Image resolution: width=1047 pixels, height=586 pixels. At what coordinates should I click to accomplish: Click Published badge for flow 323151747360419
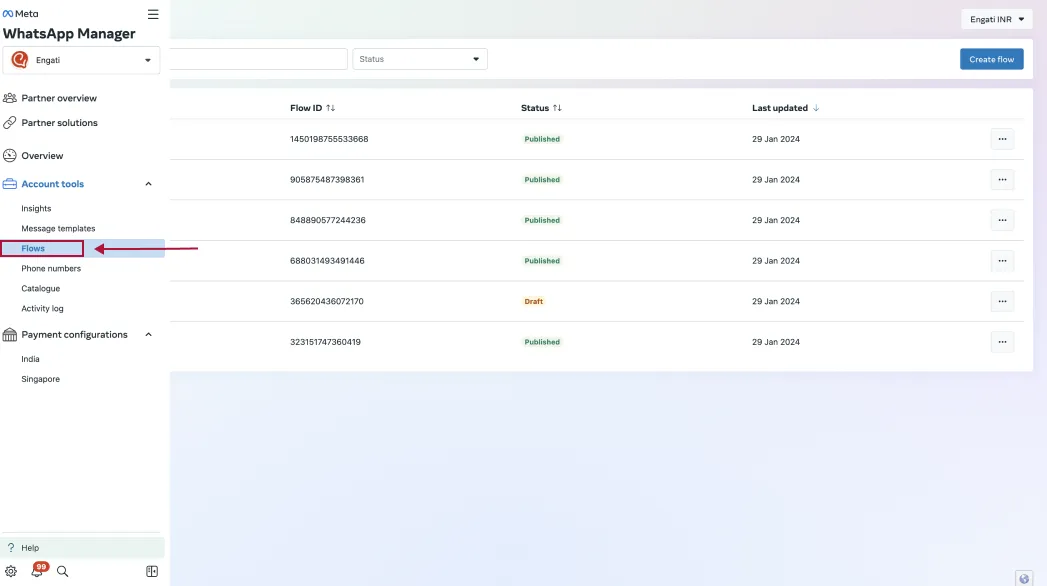542,342
